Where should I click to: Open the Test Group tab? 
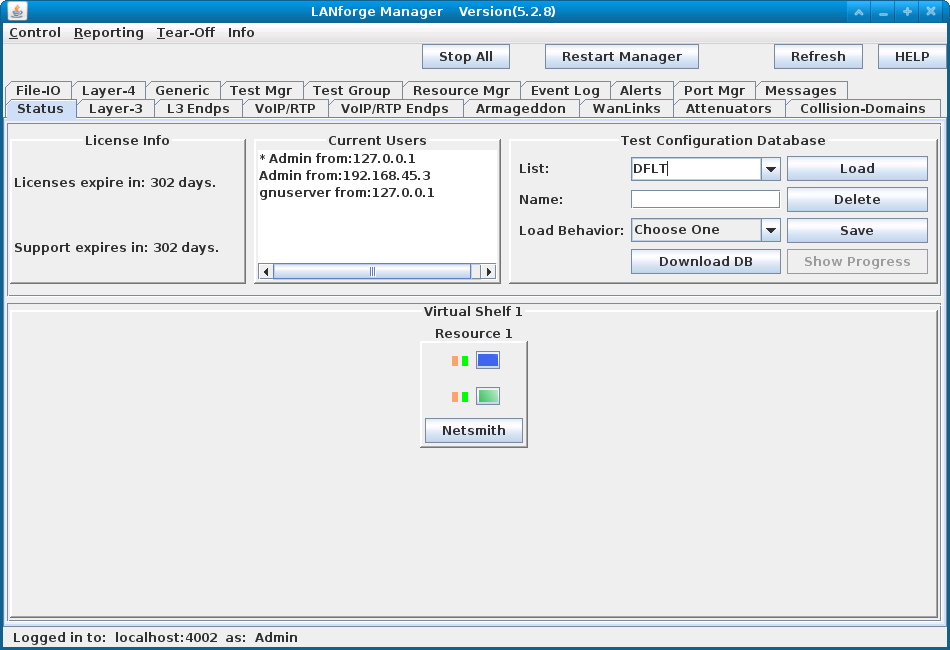[352, 90]
